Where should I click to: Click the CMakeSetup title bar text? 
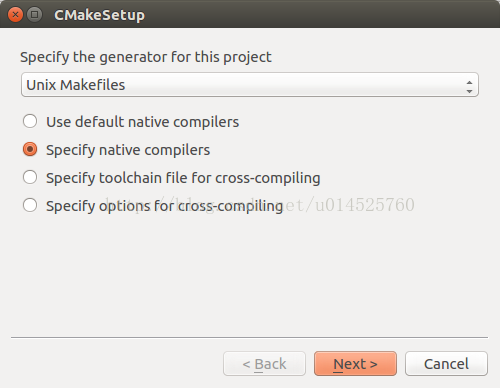pos(100,15)
